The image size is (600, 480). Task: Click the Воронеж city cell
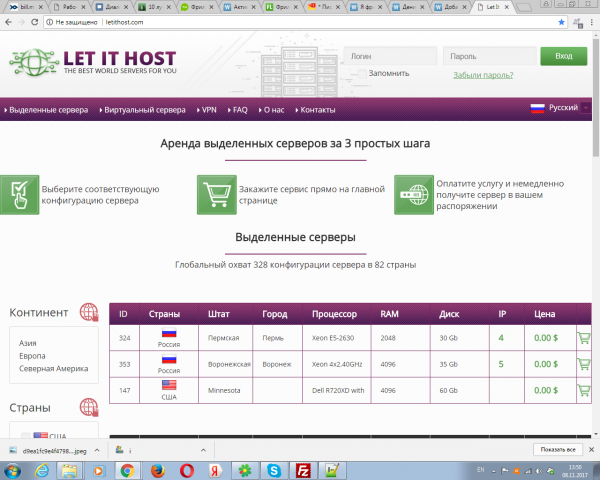[277, 364]
